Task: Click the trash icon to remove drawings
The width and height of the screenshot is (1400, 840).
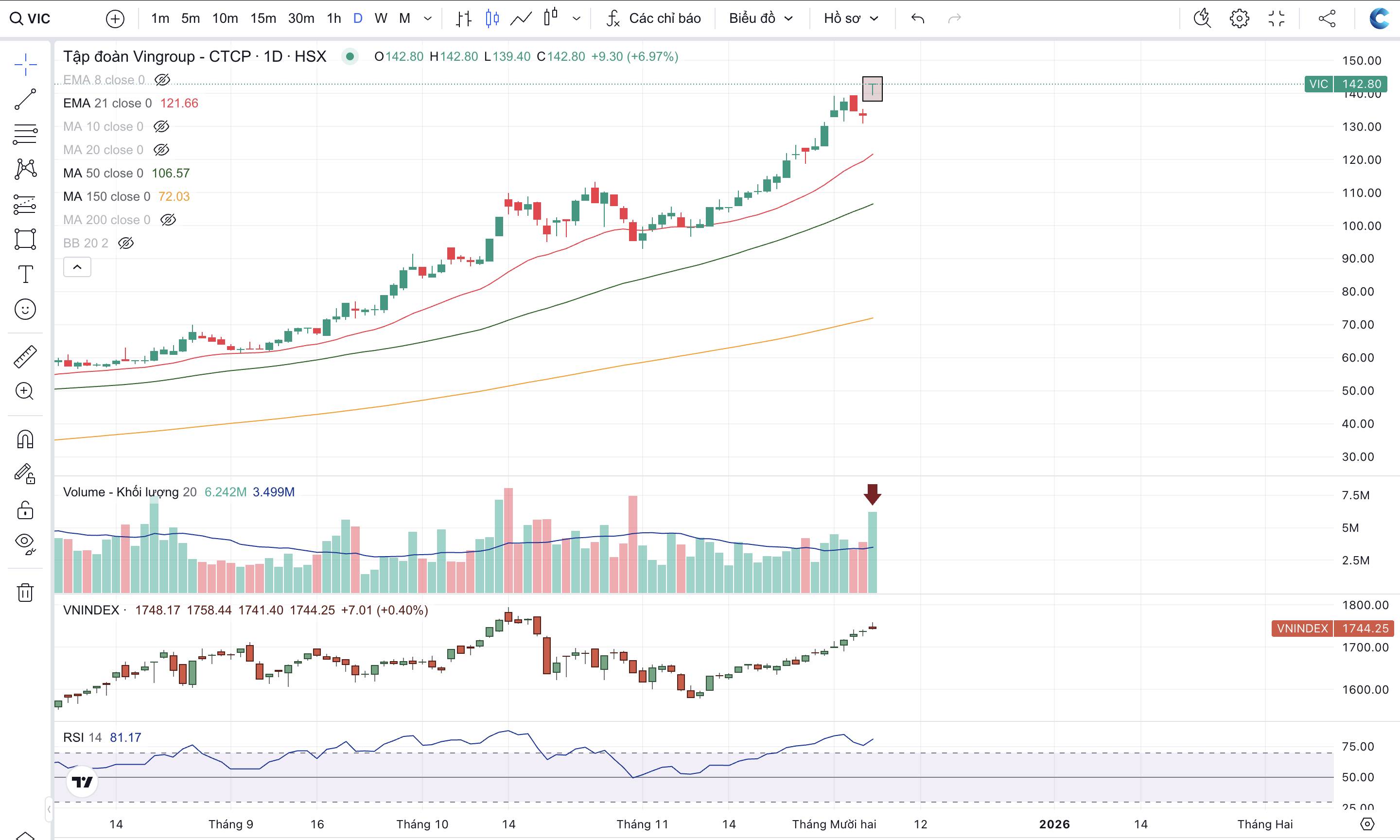Action: point(25,593)
